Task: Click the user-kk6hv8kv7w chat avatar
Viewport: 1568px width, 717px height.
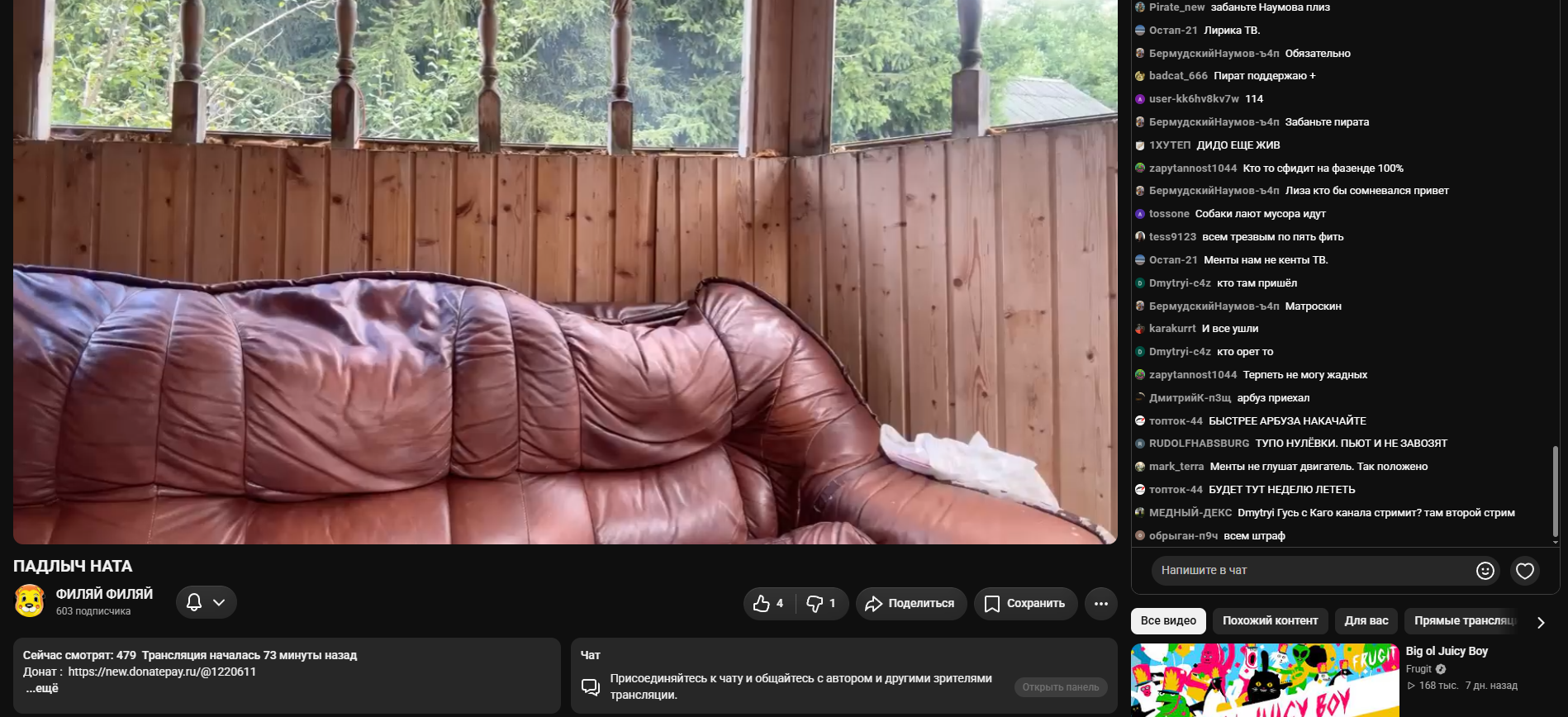Action: (x=1140, y=99)
